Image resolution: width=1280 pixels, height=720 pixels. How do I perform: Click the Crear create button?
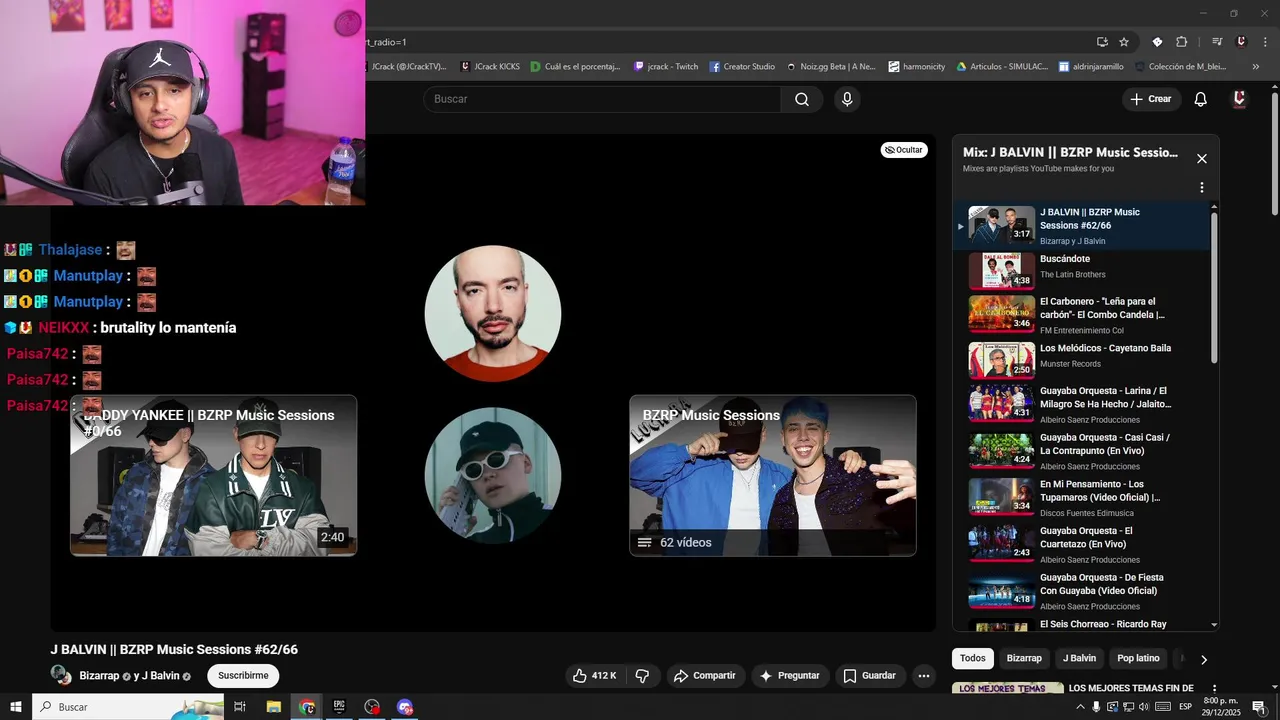coord(1150,99)
